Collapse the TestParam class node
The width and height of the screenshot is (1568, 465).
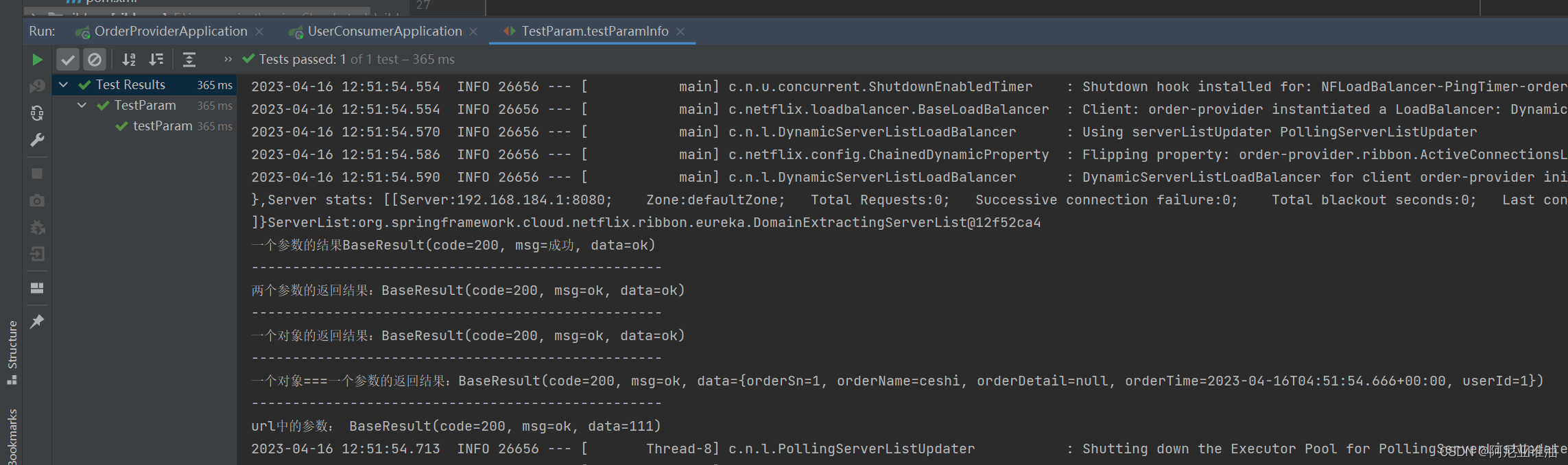coord(82,105)
